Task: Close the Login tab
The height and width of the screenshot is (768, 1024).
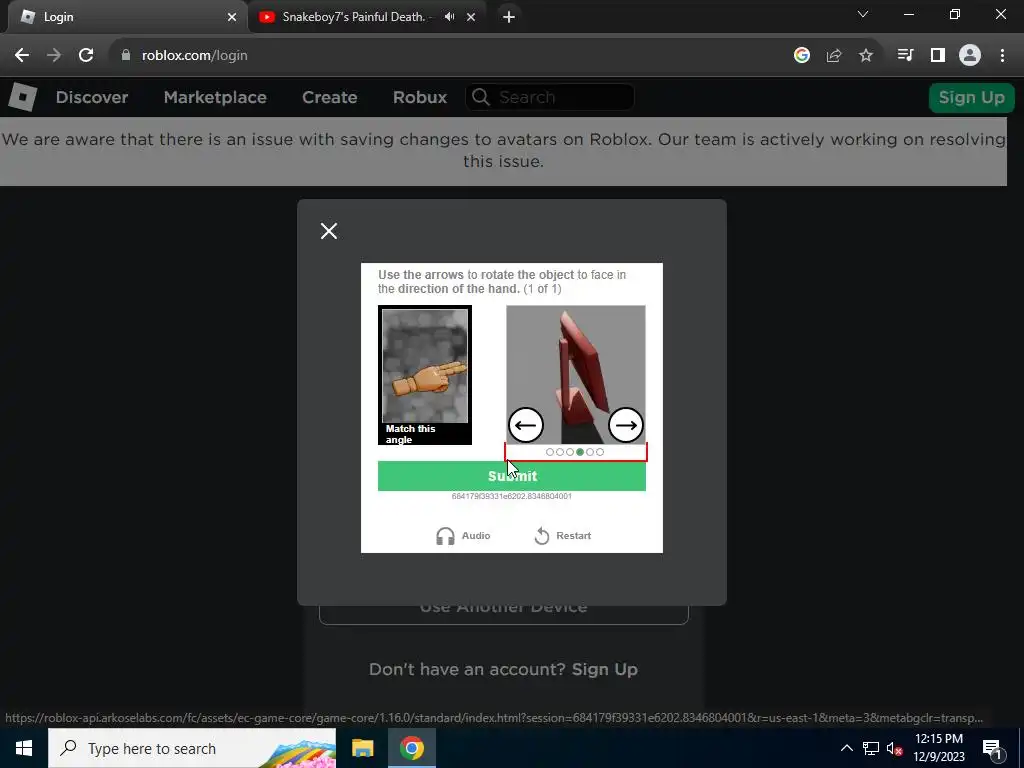Action: [232, 17]
